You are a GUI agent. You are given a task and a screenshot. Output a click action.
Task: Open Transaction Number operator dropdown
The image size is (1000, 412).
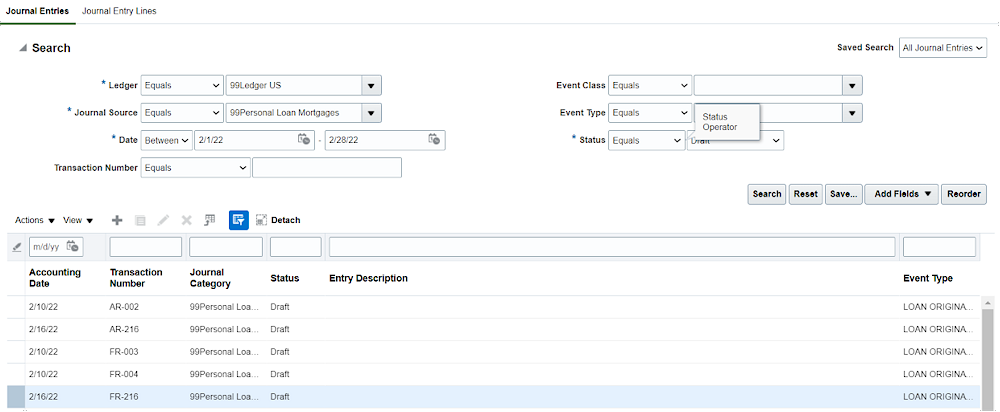(x=195, y=168)
